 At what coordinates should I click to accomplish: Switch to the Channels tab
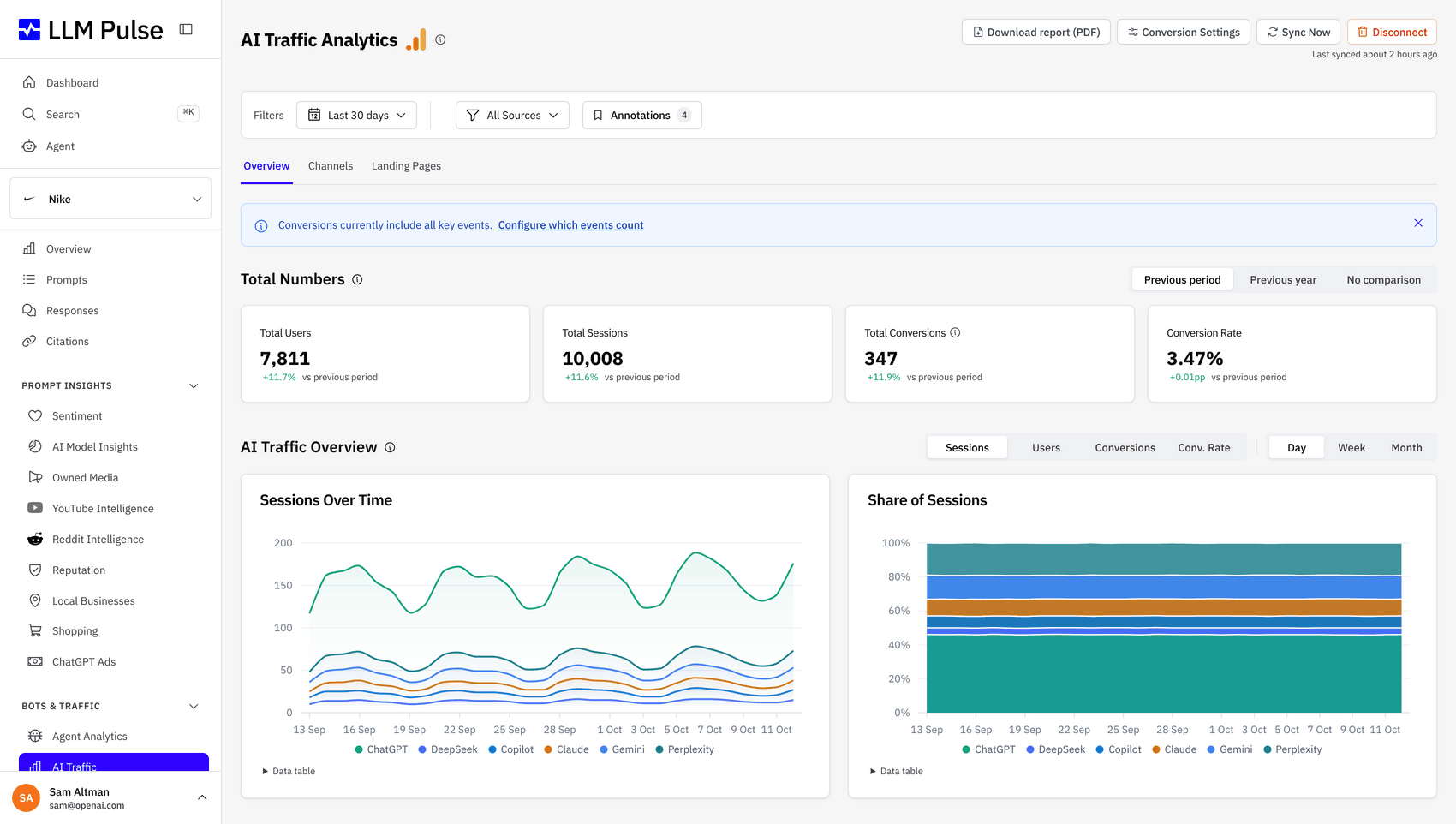331,166
